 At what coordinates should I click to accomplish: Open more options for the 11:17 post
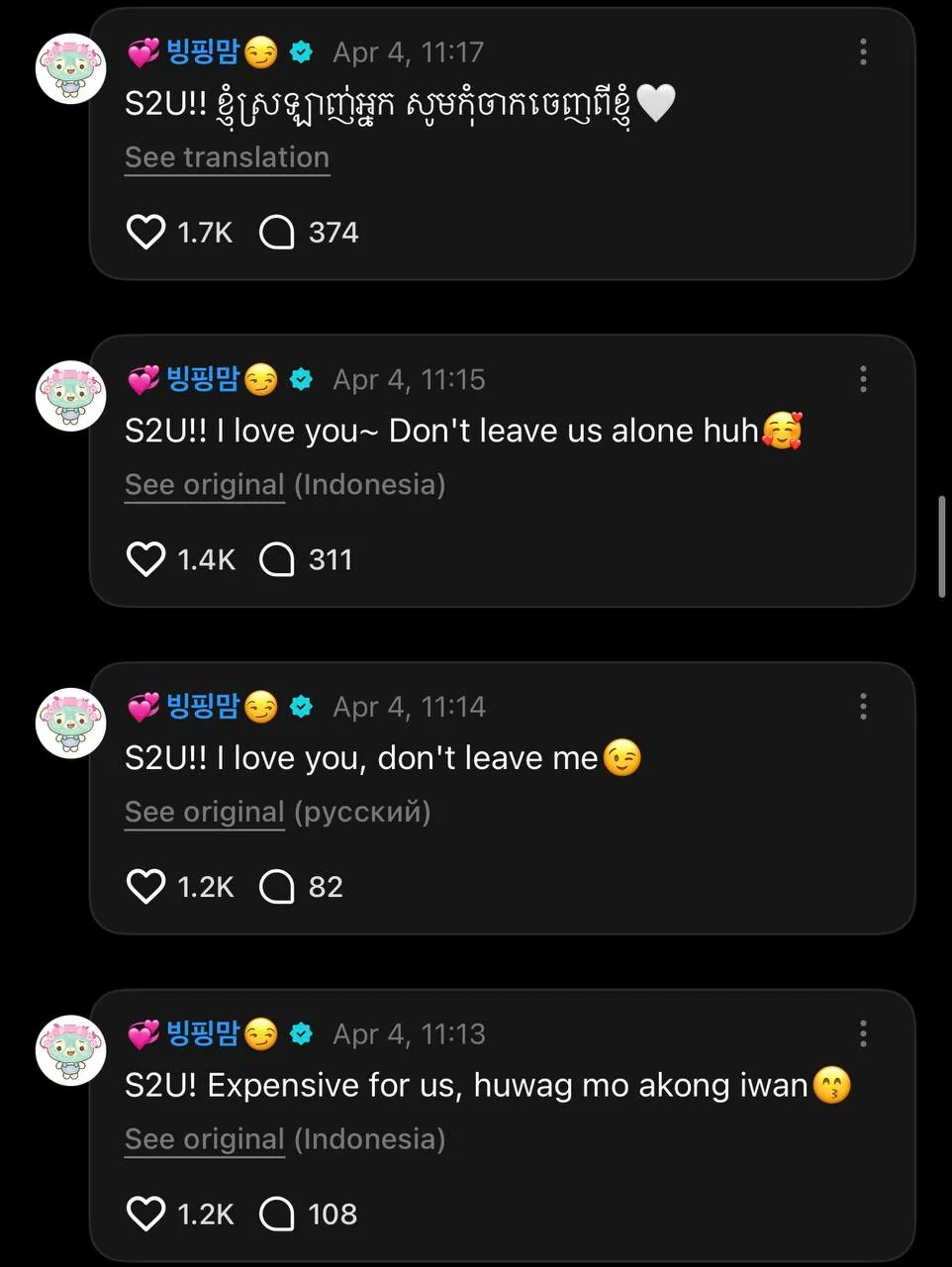pos(863,52)
